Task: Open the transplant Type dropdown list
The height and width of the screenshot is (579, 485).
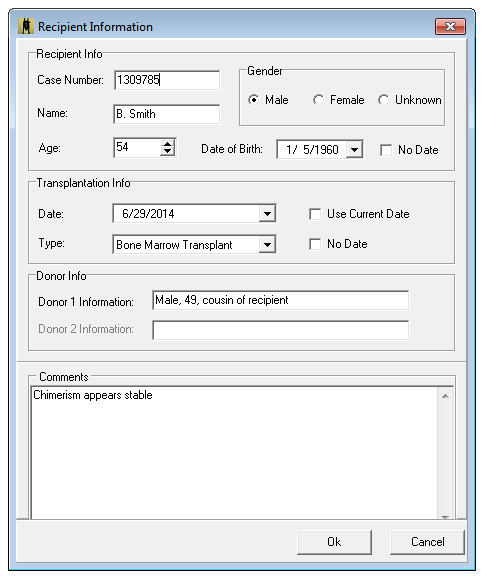Action: 267,245
